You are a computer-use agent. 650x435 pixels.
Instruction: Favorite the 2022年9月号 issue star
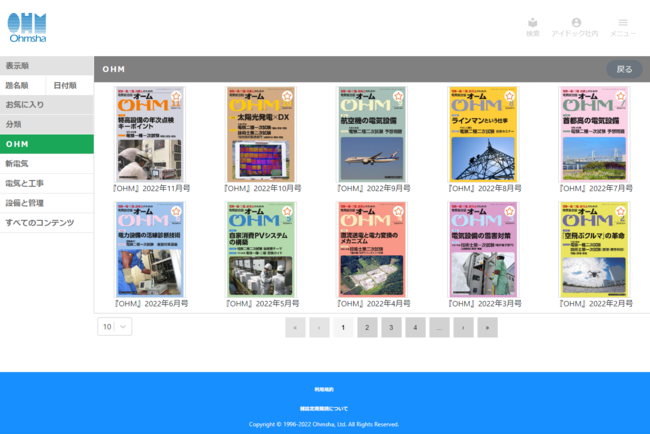(x=398, y=96)
